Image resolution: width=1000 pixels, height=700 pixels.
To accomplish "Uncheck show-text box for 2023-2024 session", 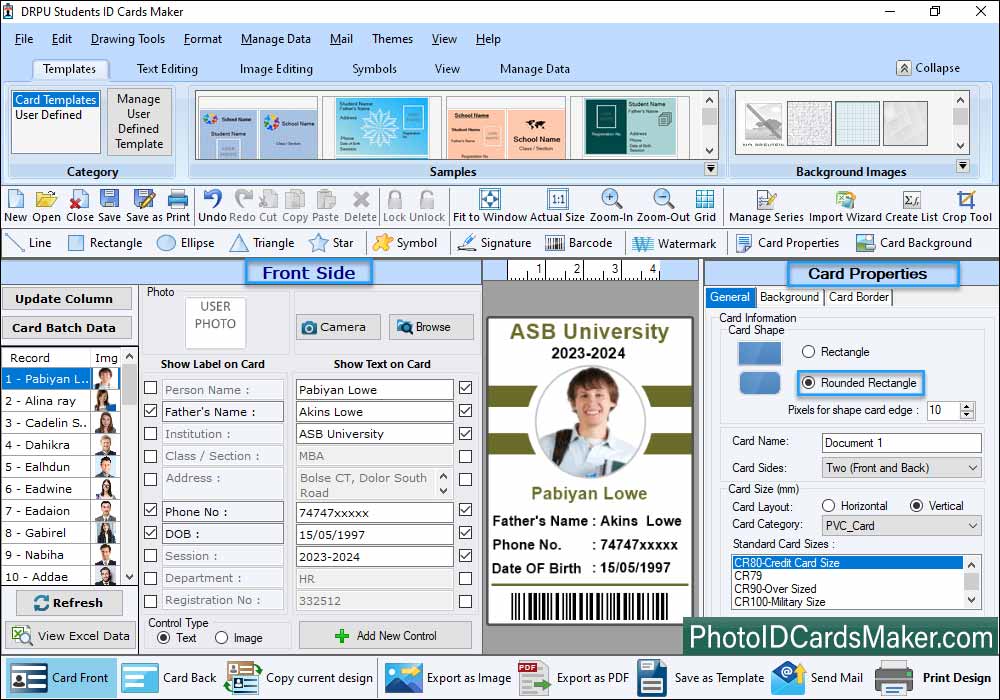I will point(466,556).
